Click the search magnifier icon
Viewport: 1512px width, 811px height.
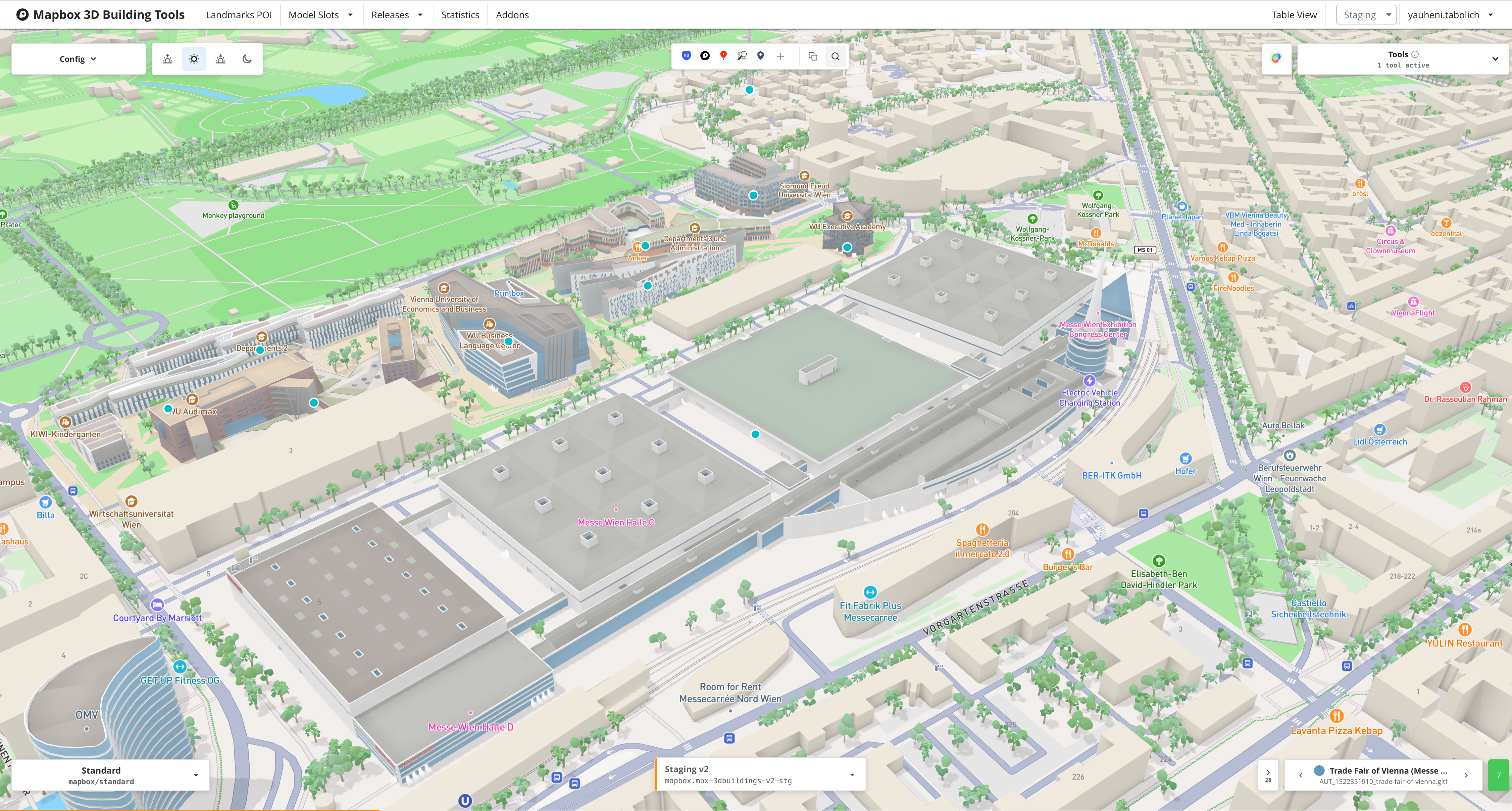click(x=835, y=56)
